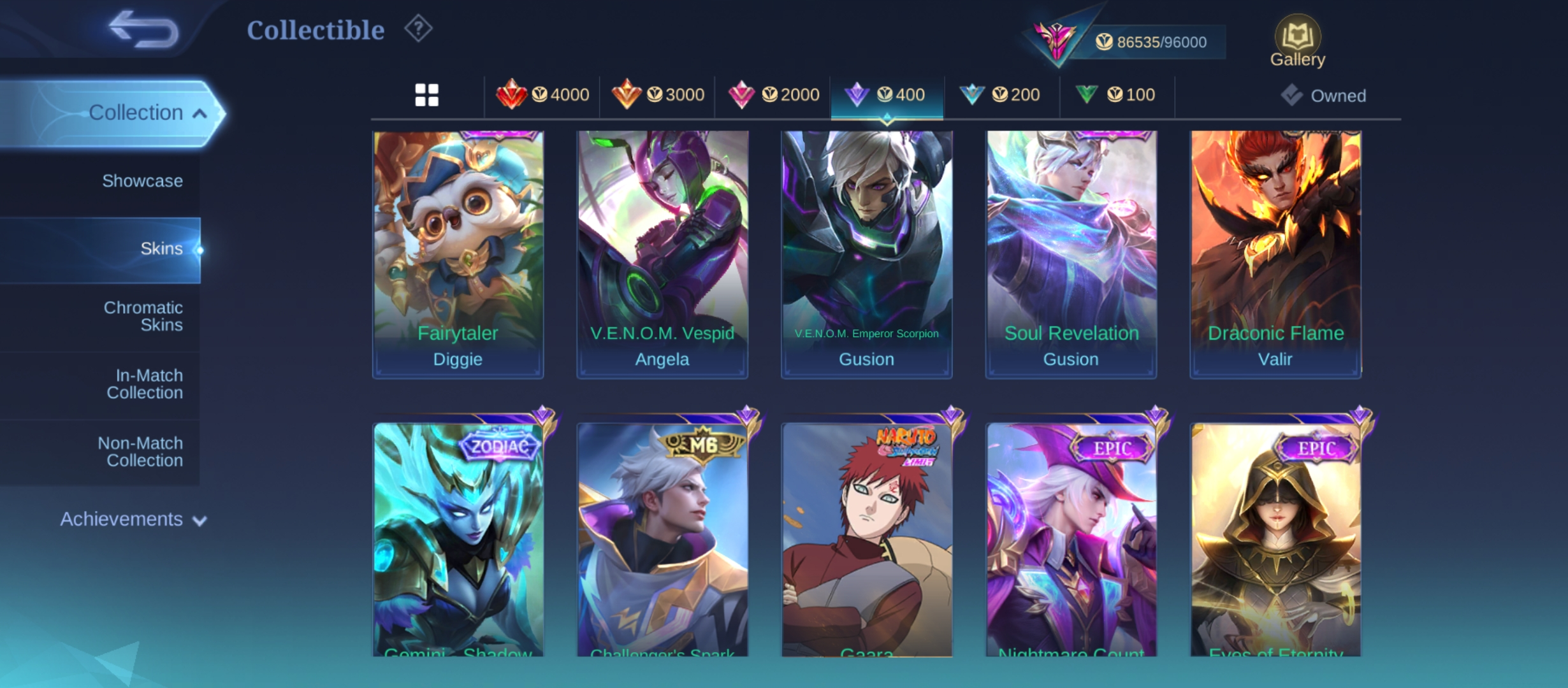Filter by green 100 gem tier

(1116, 95)
